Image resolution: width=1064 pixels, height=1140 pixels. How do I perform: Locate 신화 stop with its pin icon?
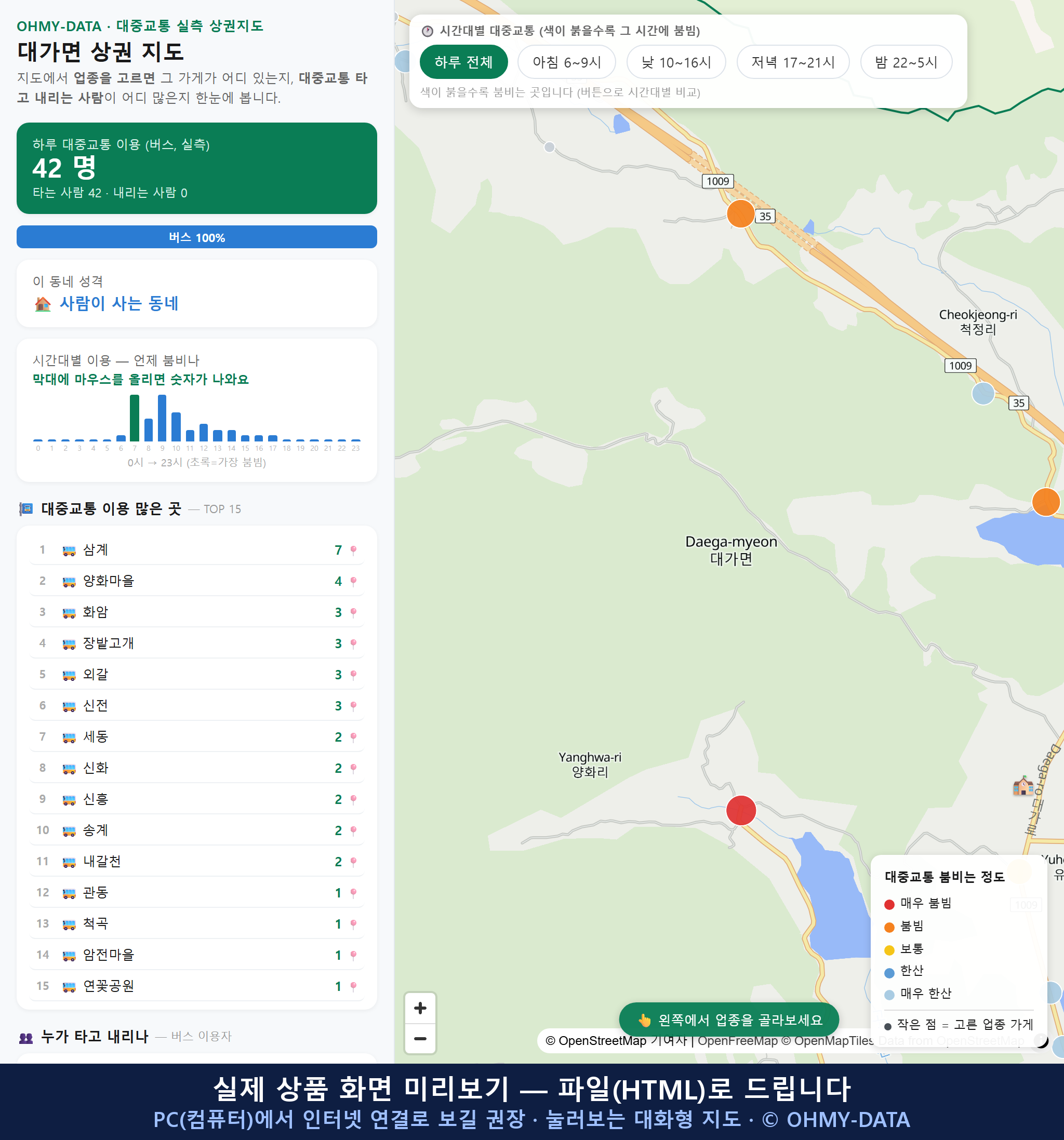point(353,768)
